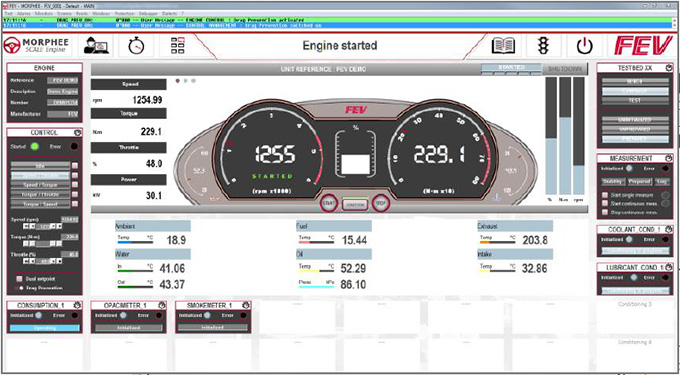The image size is (680, 375).
Task: Tick the Idle mode checkbox
Action: click(75, 166)
